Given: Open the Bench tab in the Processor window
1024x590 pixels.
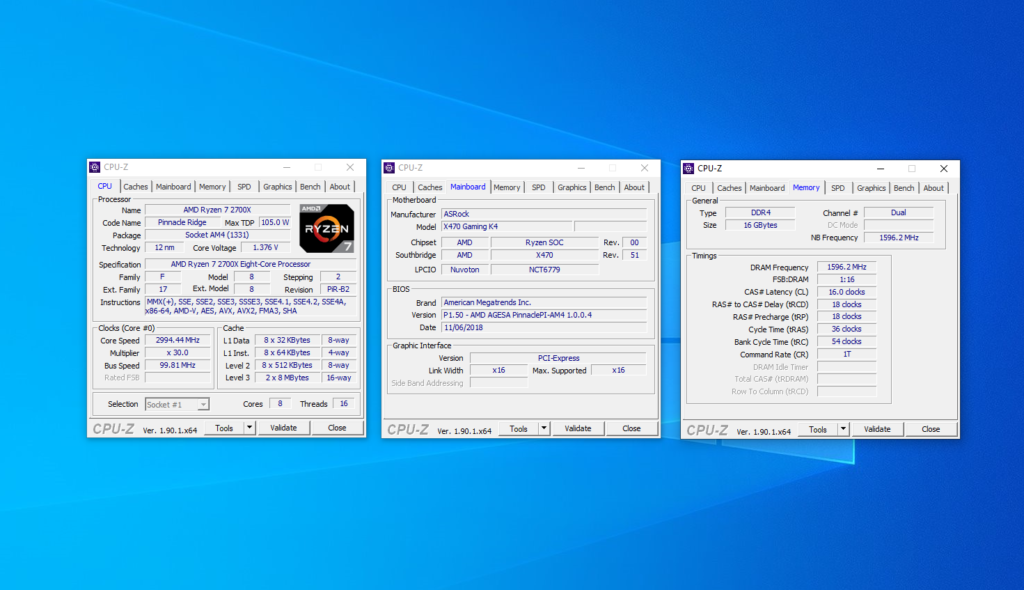Looking at the screenshot, I should point(310,187).
